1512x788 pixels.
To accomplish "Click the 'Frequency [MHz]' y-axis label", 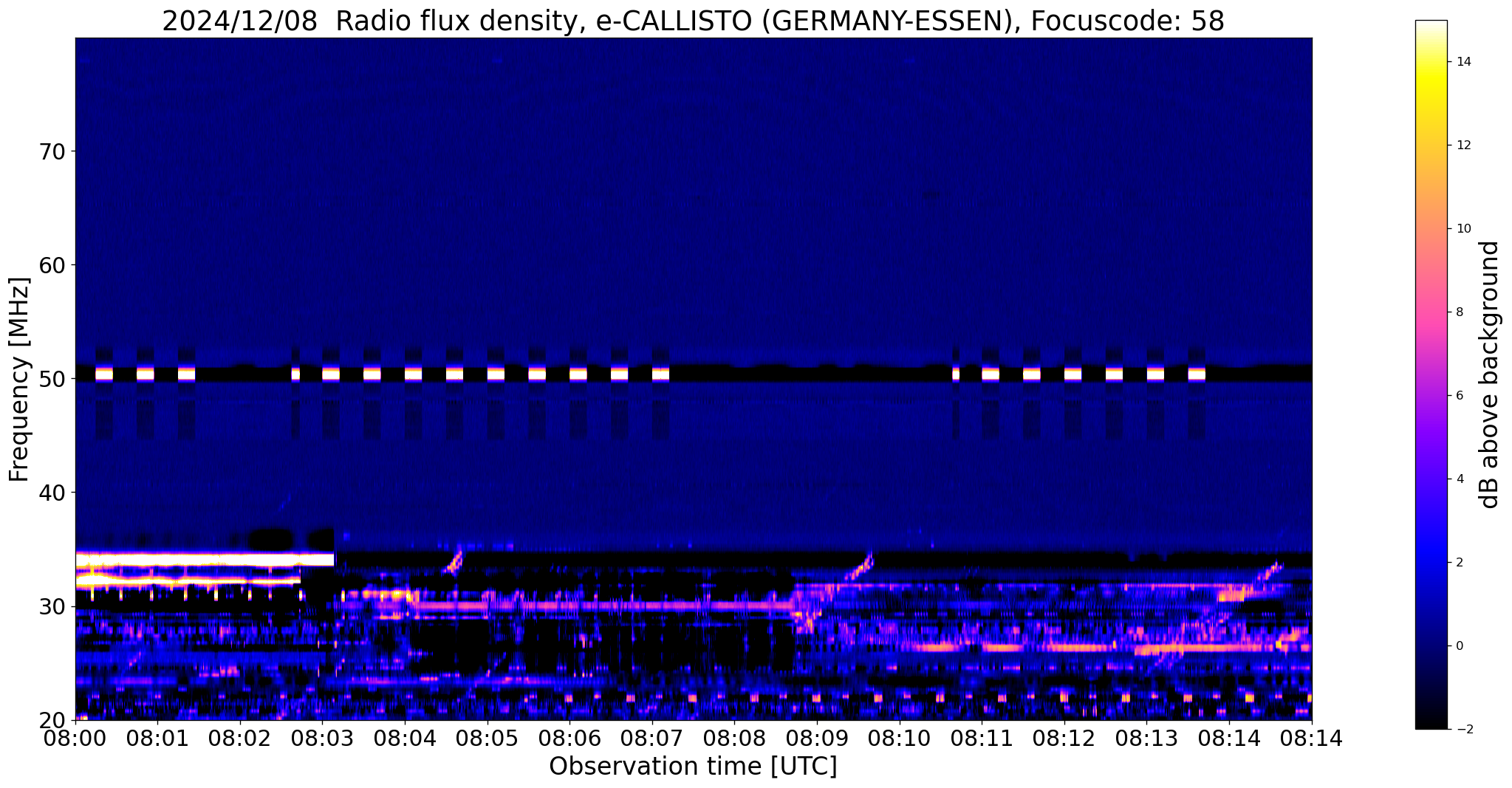I will (19, 379).
